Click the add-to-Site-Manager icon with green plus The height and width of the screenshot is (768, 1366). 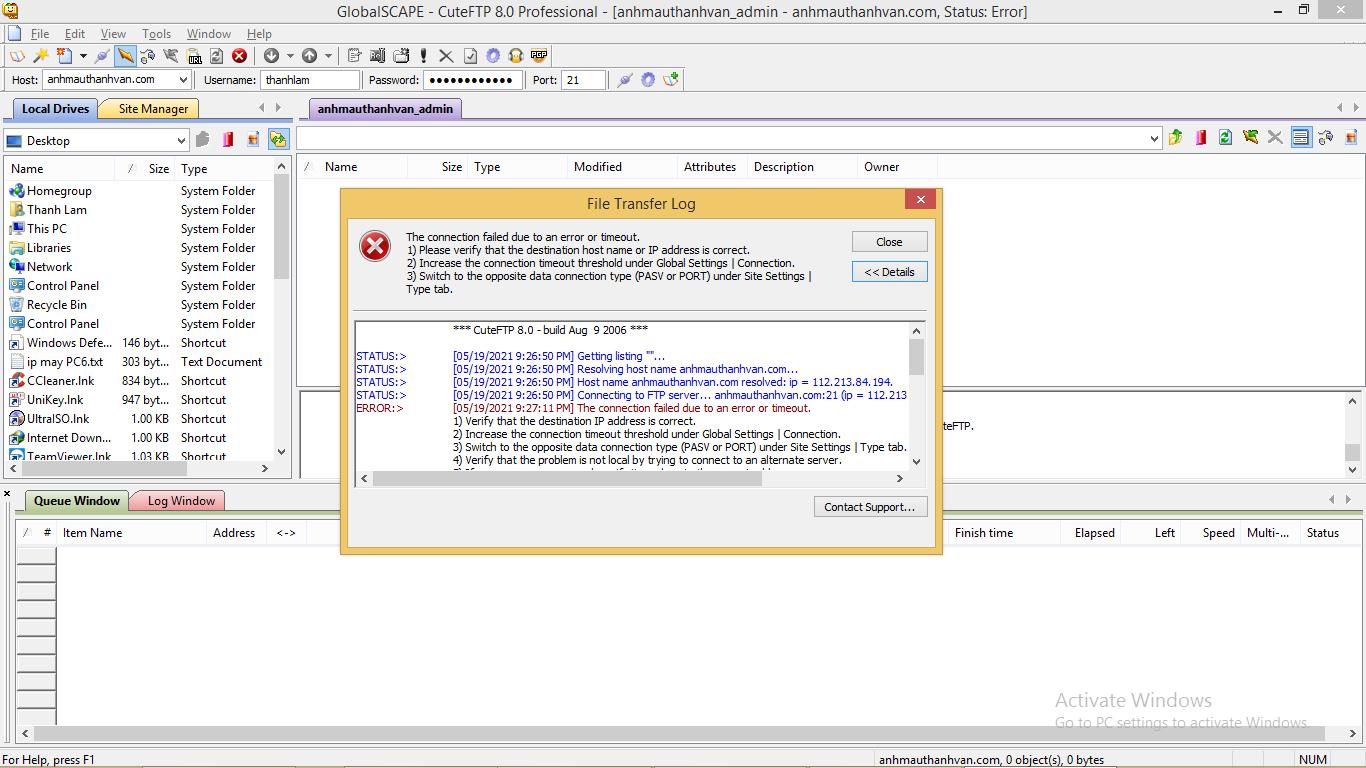click(671, 80)
